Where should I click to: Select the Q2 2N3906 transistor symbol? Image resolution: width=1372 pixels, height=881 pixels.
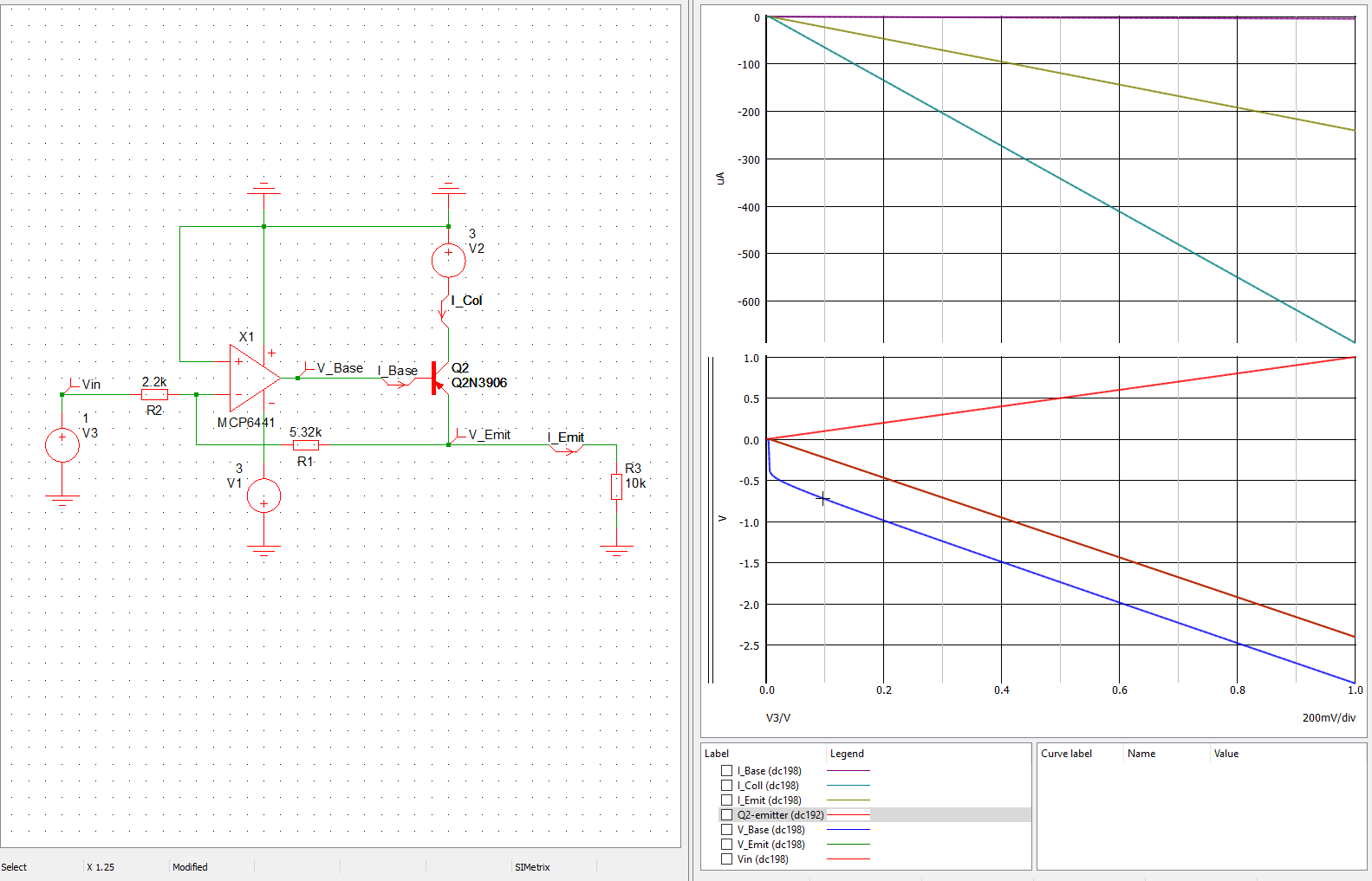(440, 379)
